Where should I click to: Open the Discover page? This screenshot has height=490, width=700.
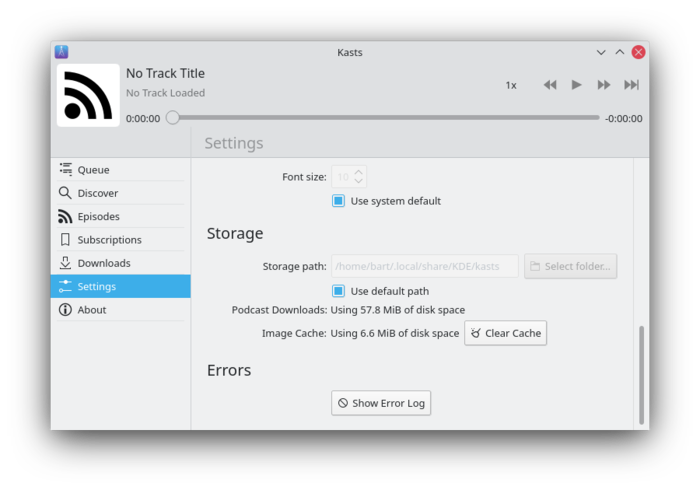pos(121,193)
